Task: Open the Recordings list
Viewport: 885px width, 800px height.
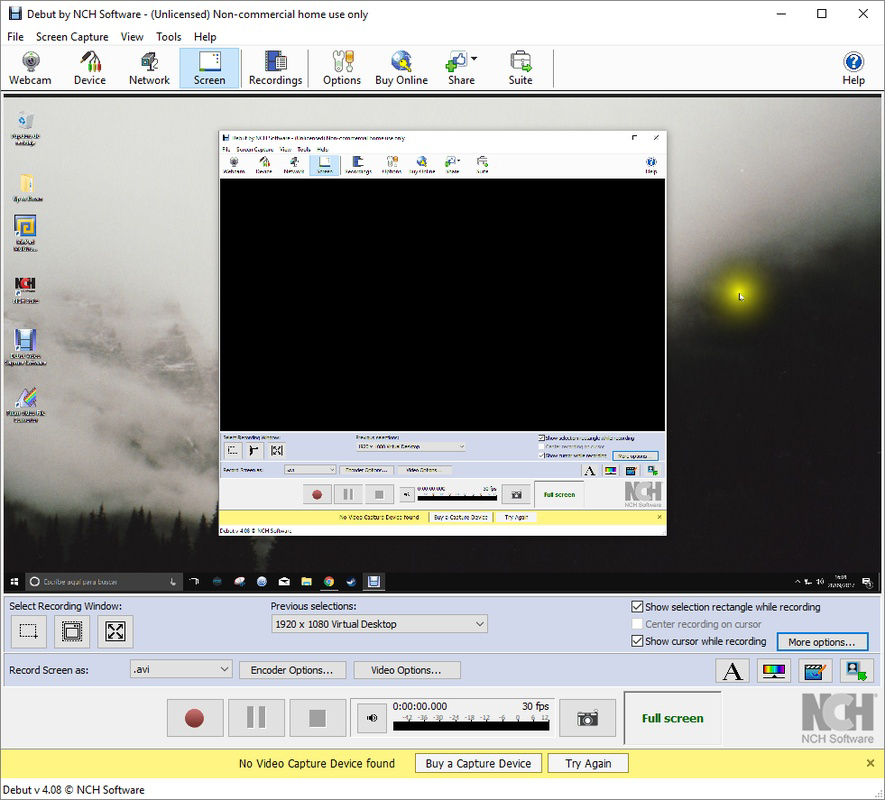Action: (x=275, y=68)
